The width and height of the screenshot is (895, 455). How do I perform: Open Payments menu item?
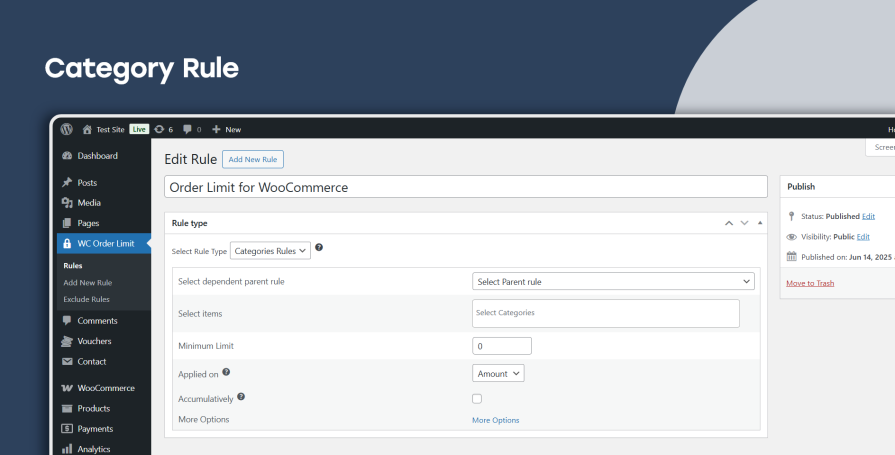pyautogui.click(x=95, y=429)
